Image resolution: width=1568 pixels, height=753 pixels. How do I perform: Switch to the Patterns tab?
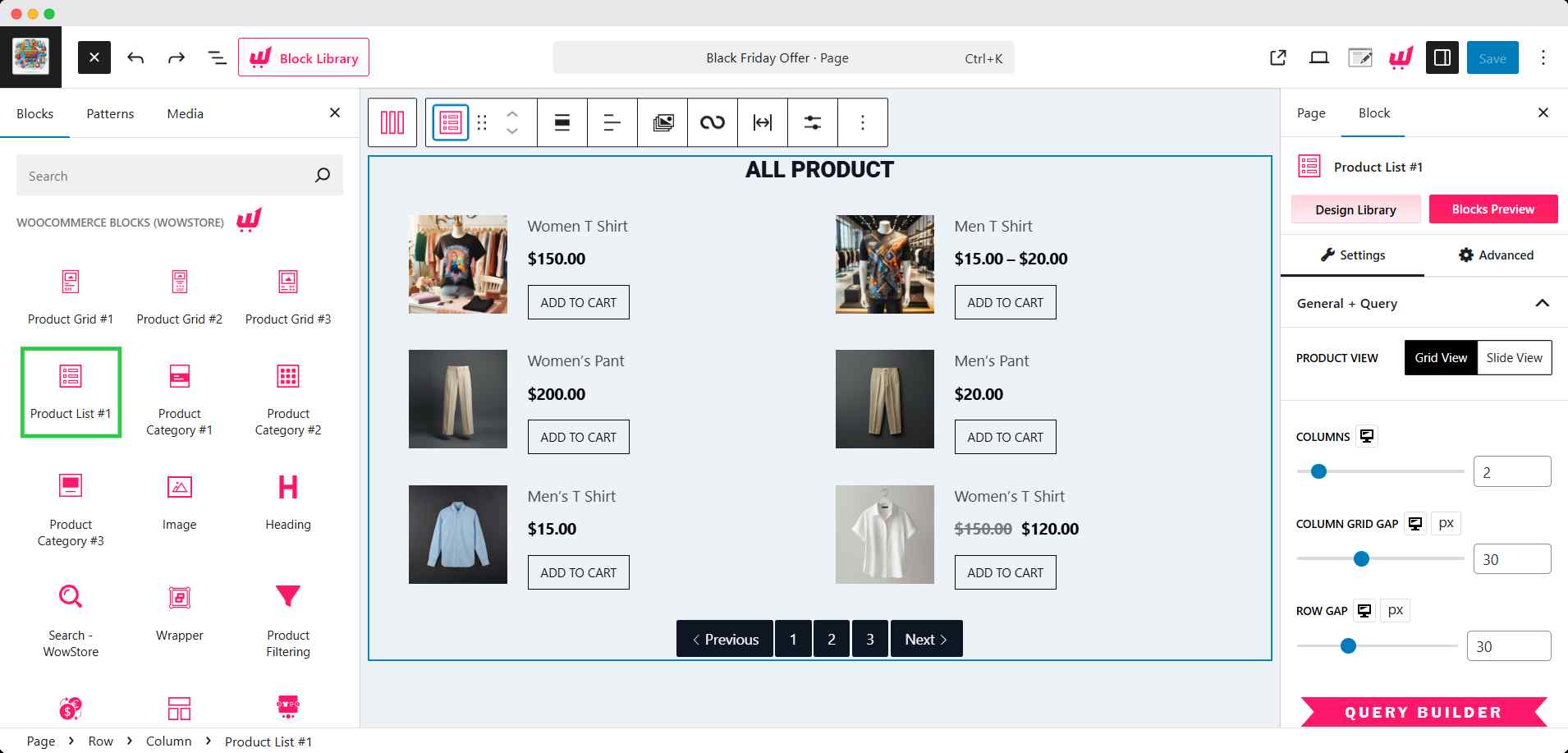pyautogui.click(x=110, y=113)
